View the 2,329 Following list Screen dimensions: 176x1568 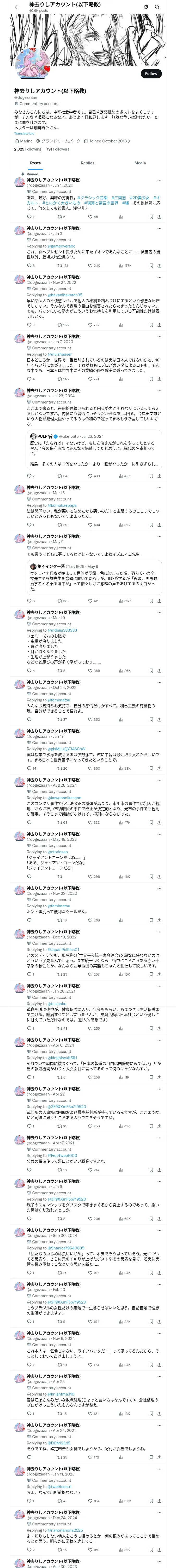(x=28, y=149)
